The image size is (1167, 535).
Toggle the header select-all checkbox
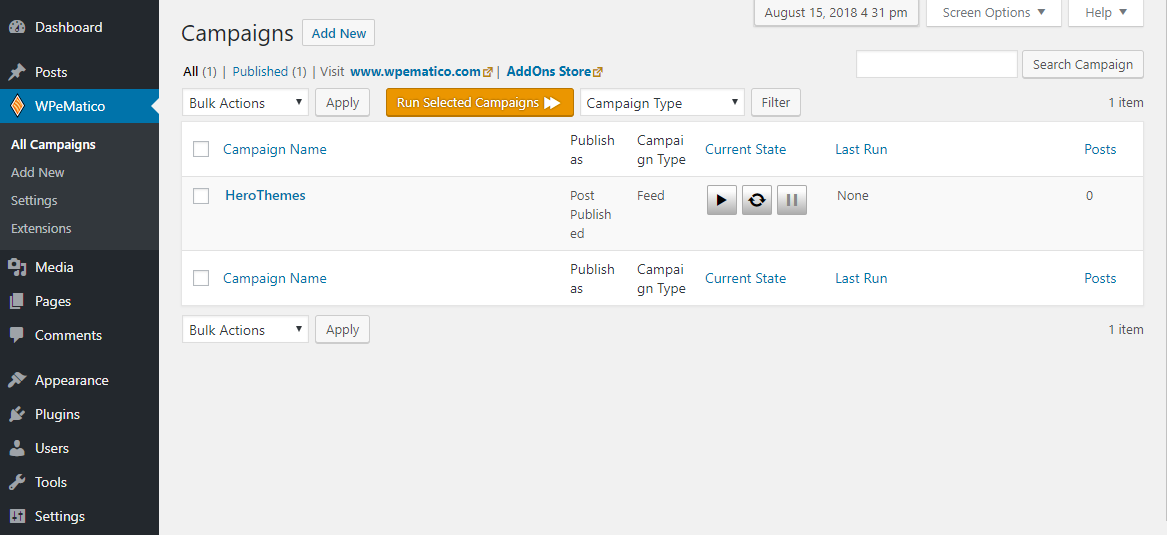point(201,149)
